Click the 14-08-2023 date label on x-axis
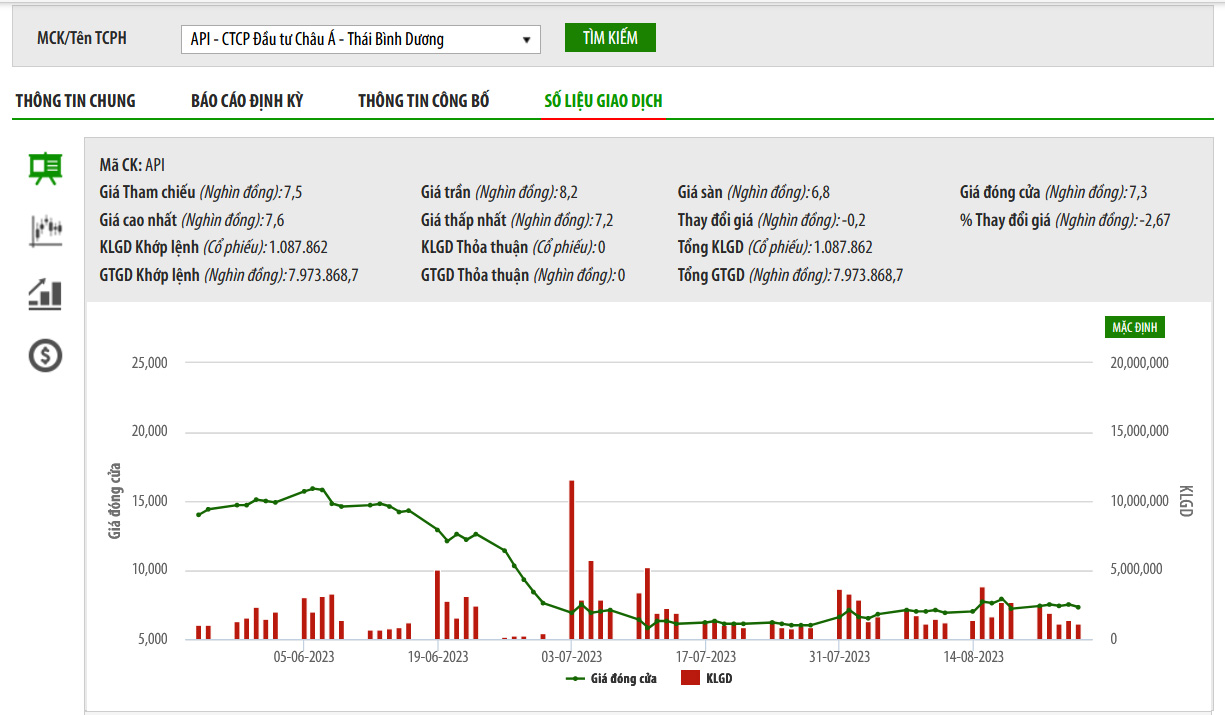 click(974, 657)
